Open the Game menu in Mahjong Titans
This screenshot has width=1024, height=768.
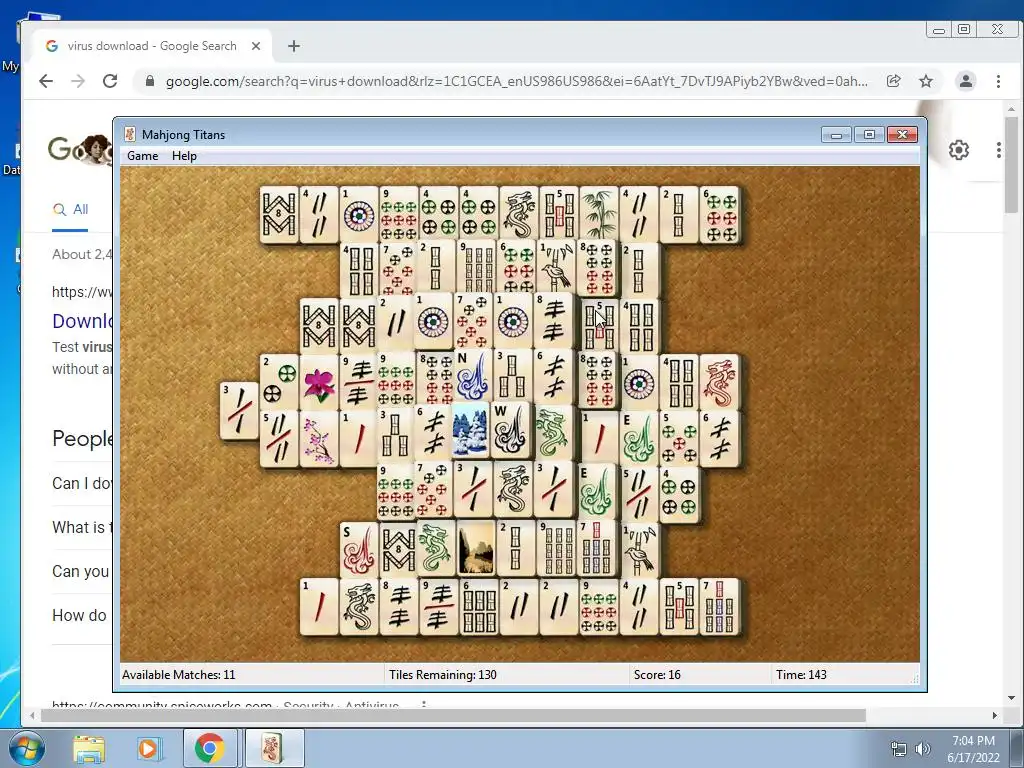142,156
